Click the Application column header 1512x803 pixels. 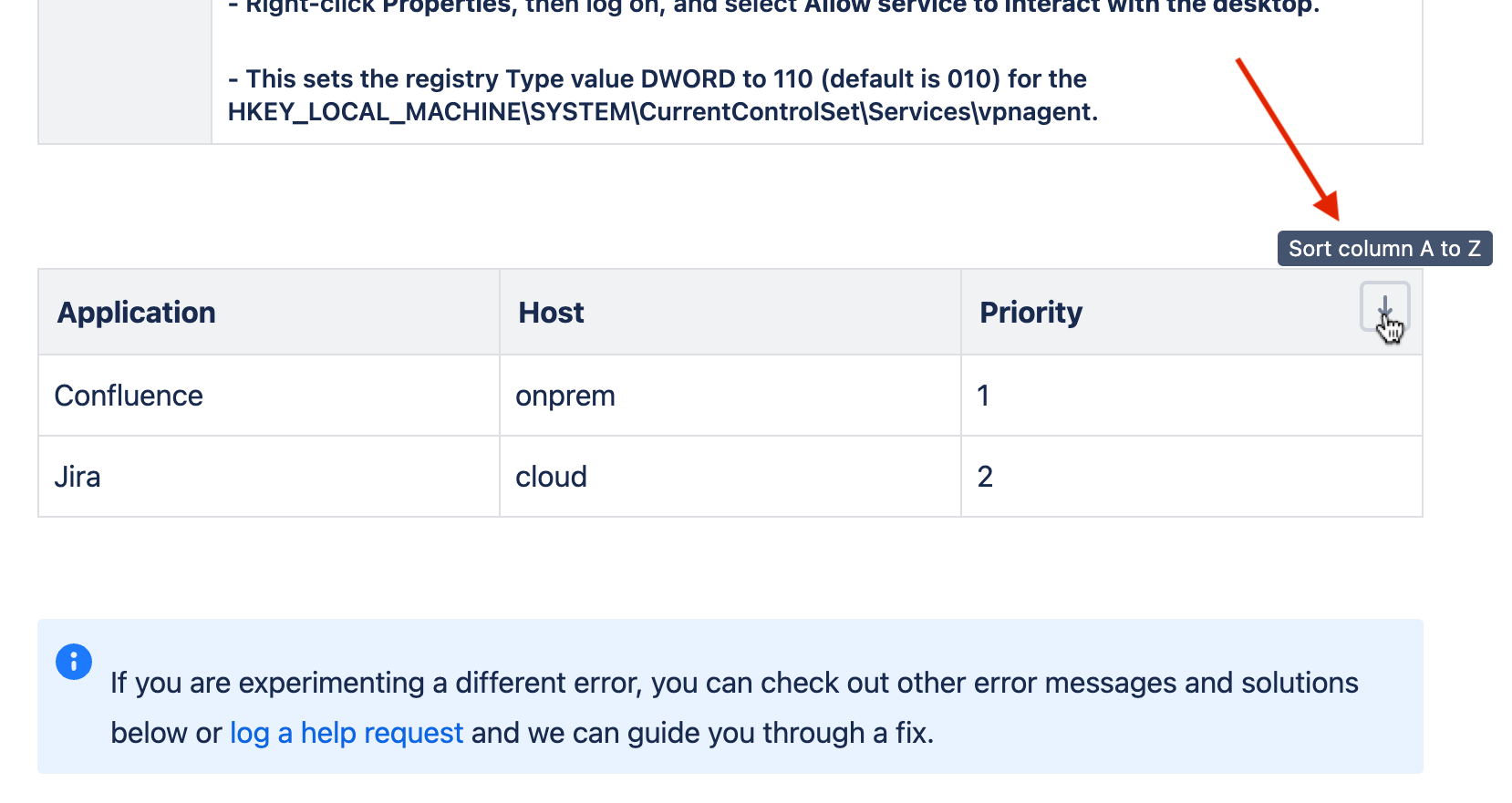click(137, 312)
